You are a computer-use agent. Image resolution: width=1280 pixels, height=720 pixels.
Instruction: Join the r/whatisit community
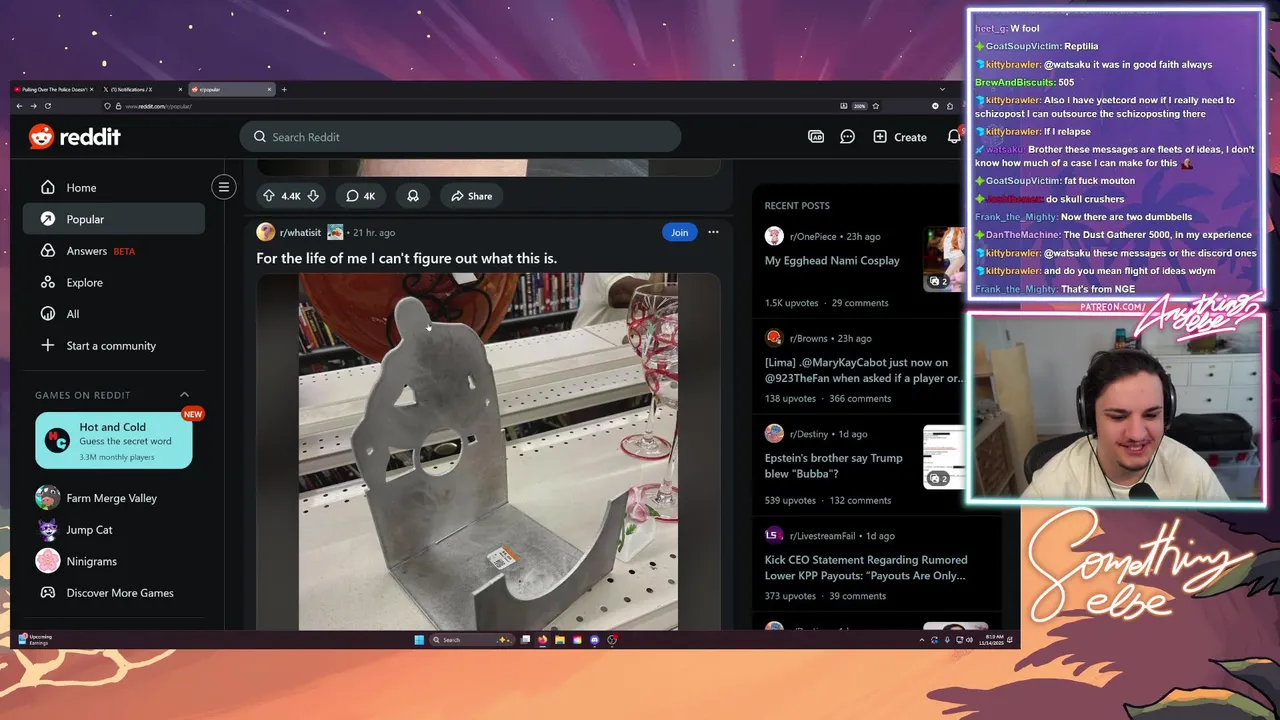click(x=679, y=232)
